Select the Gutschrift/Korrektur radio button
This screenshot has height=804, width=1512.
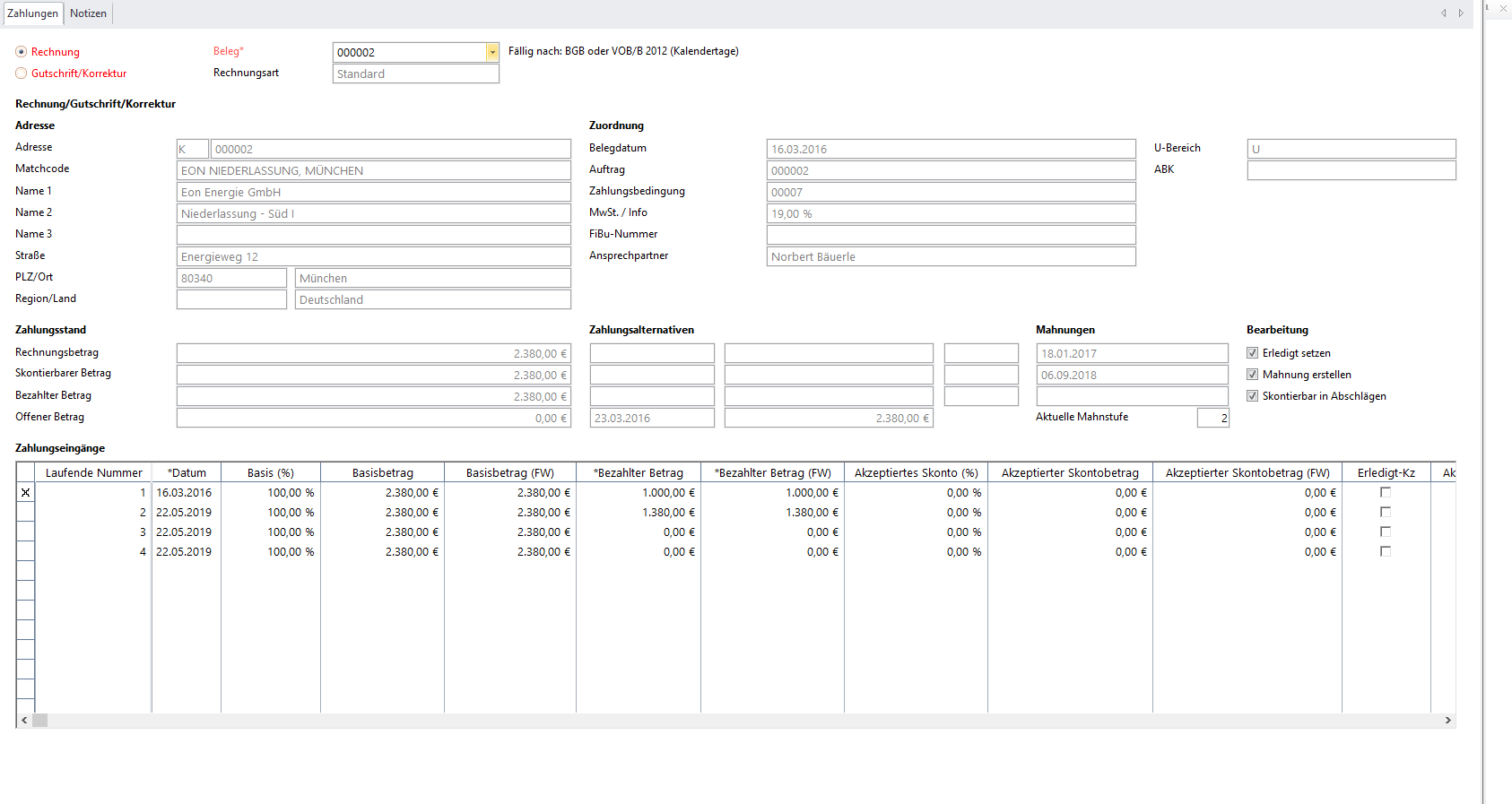pos(22,73)
